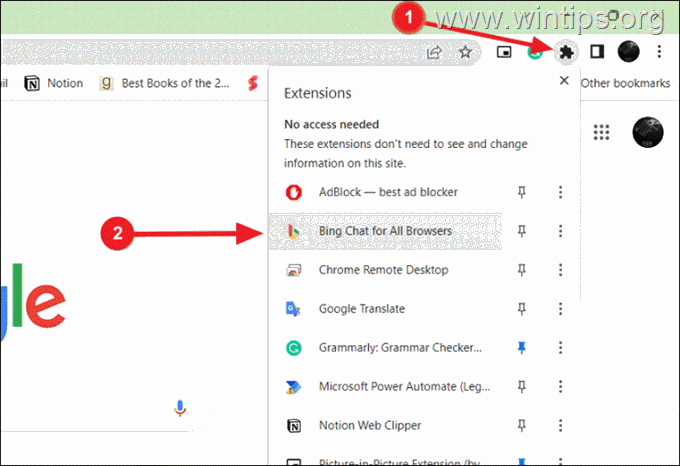680x466 pixels.
Task: Open Bing Chat for All Browsers extension
Action: tap(386, 231)
